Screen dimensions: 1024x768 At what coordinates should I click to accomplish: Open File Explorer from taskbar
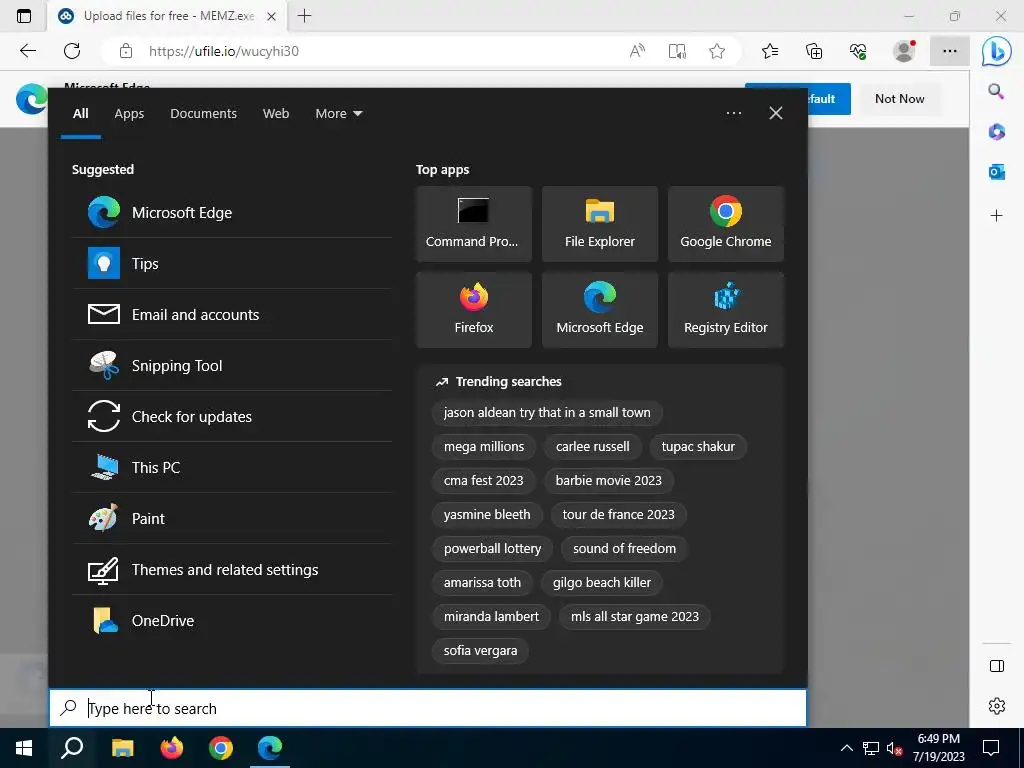122,748
